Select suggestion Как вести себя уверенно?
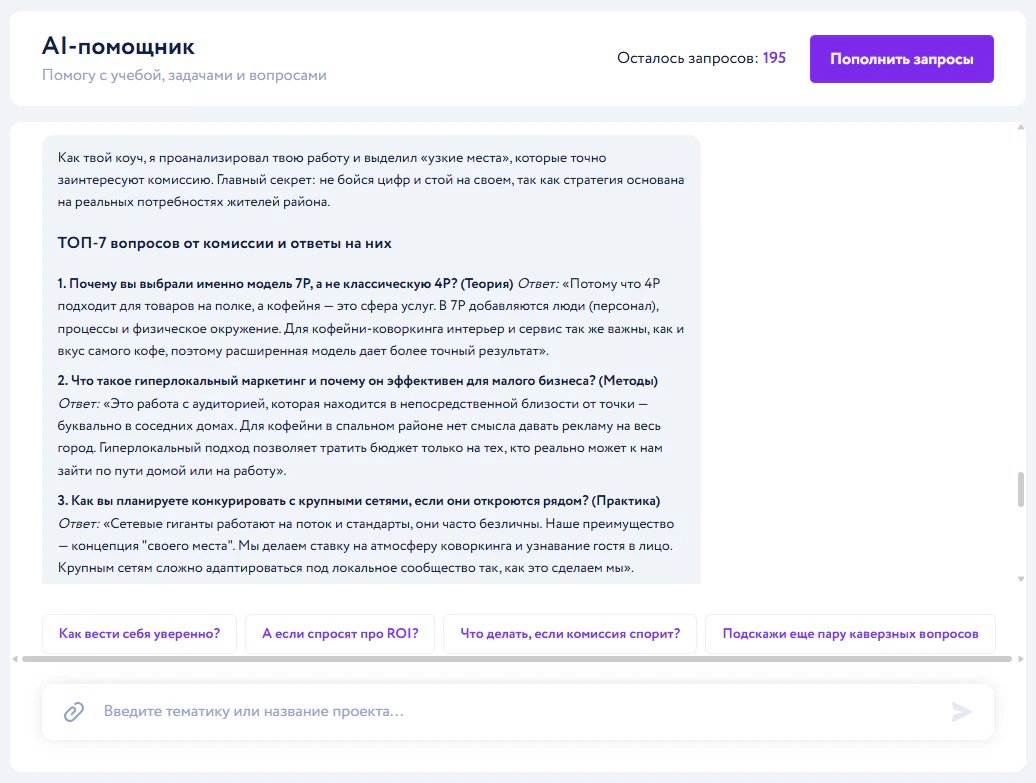The image size is (1036, 783). tap(139, 634)
